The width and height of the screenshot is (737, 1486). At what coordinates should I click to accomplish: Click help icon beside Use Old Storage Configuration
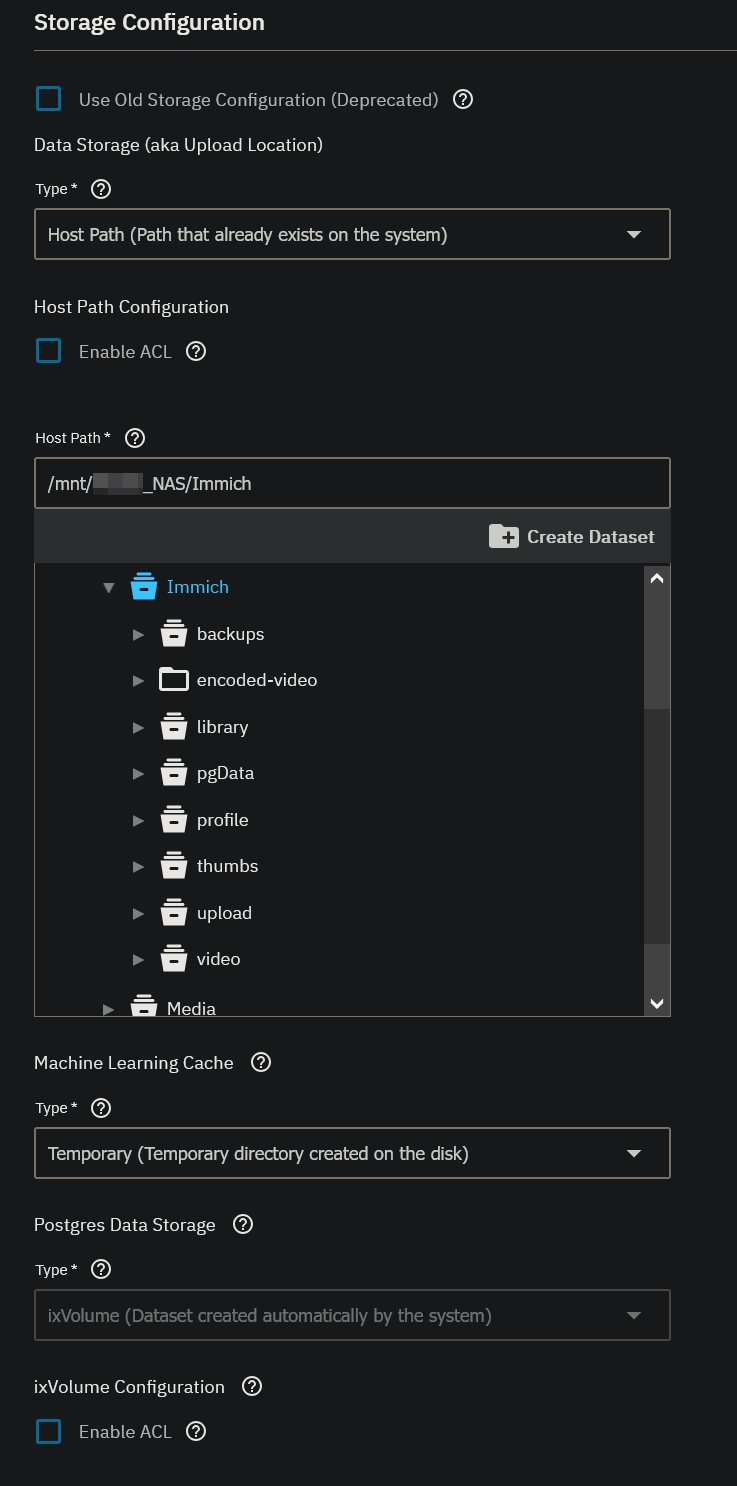463,100
